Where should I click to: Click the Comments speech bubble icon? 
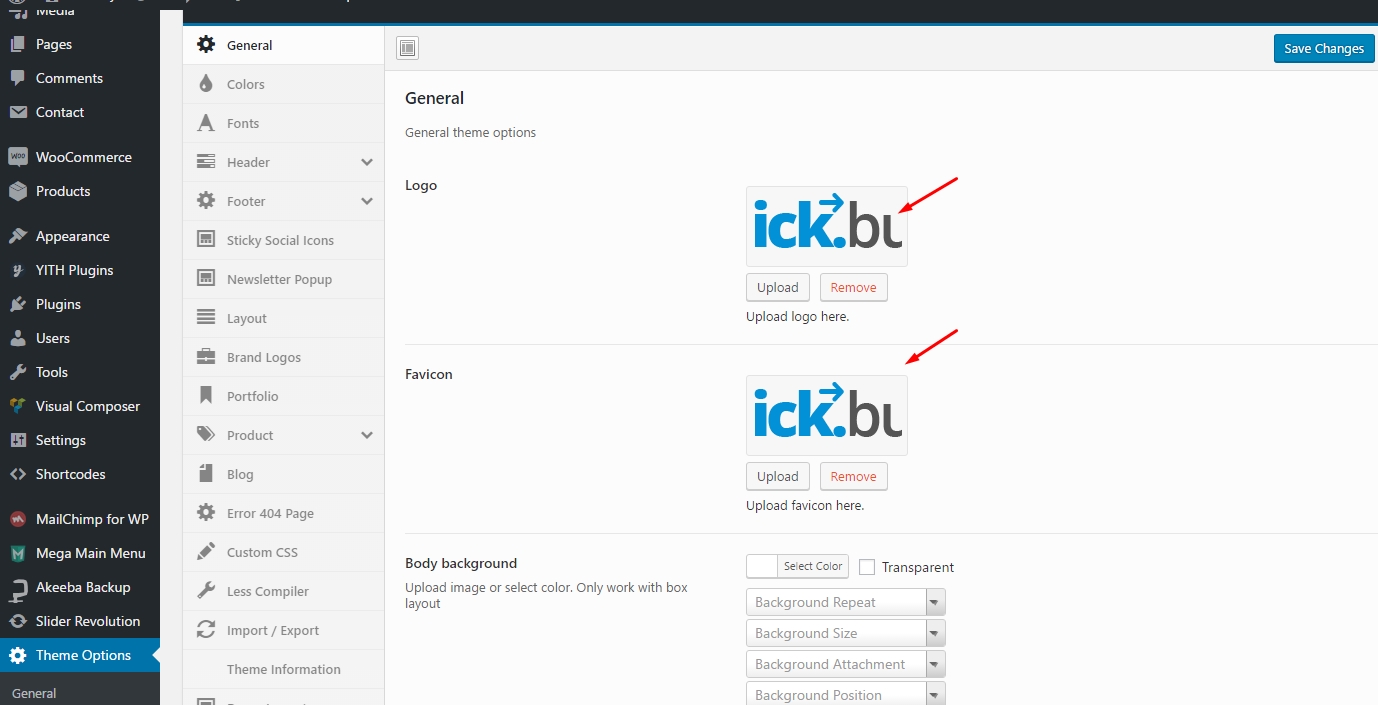(x=17, y=78)
